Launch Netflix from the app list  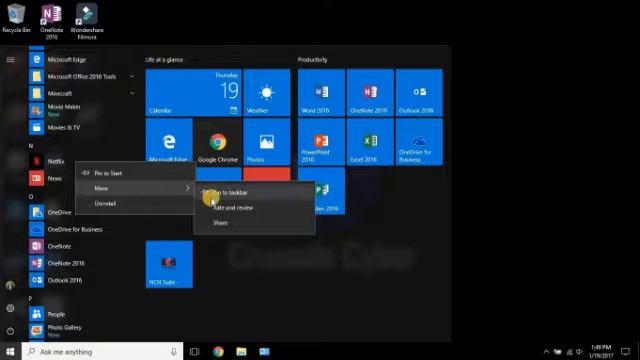click(52, 161)
